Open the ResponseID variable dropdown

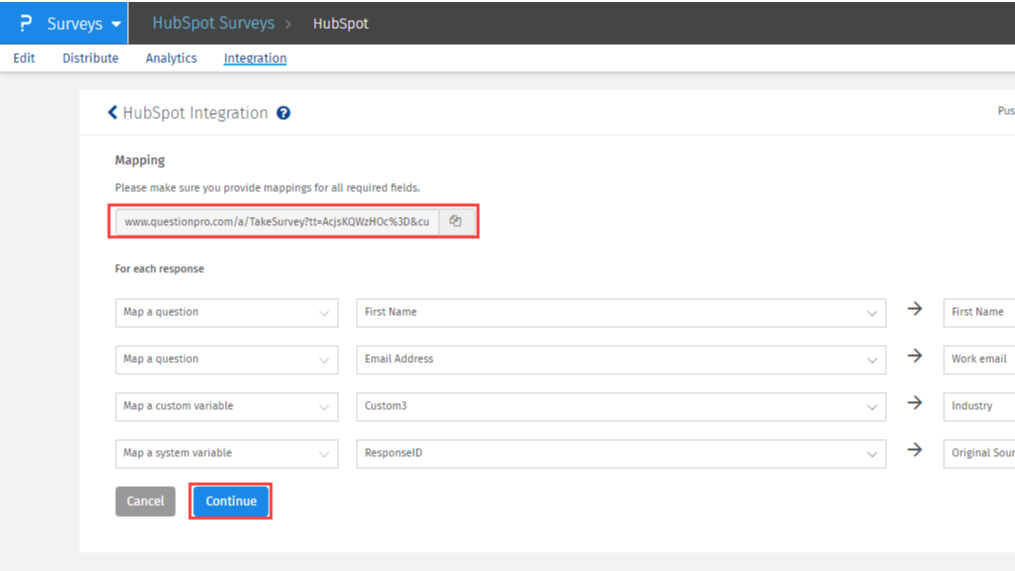tap(621, 454)
